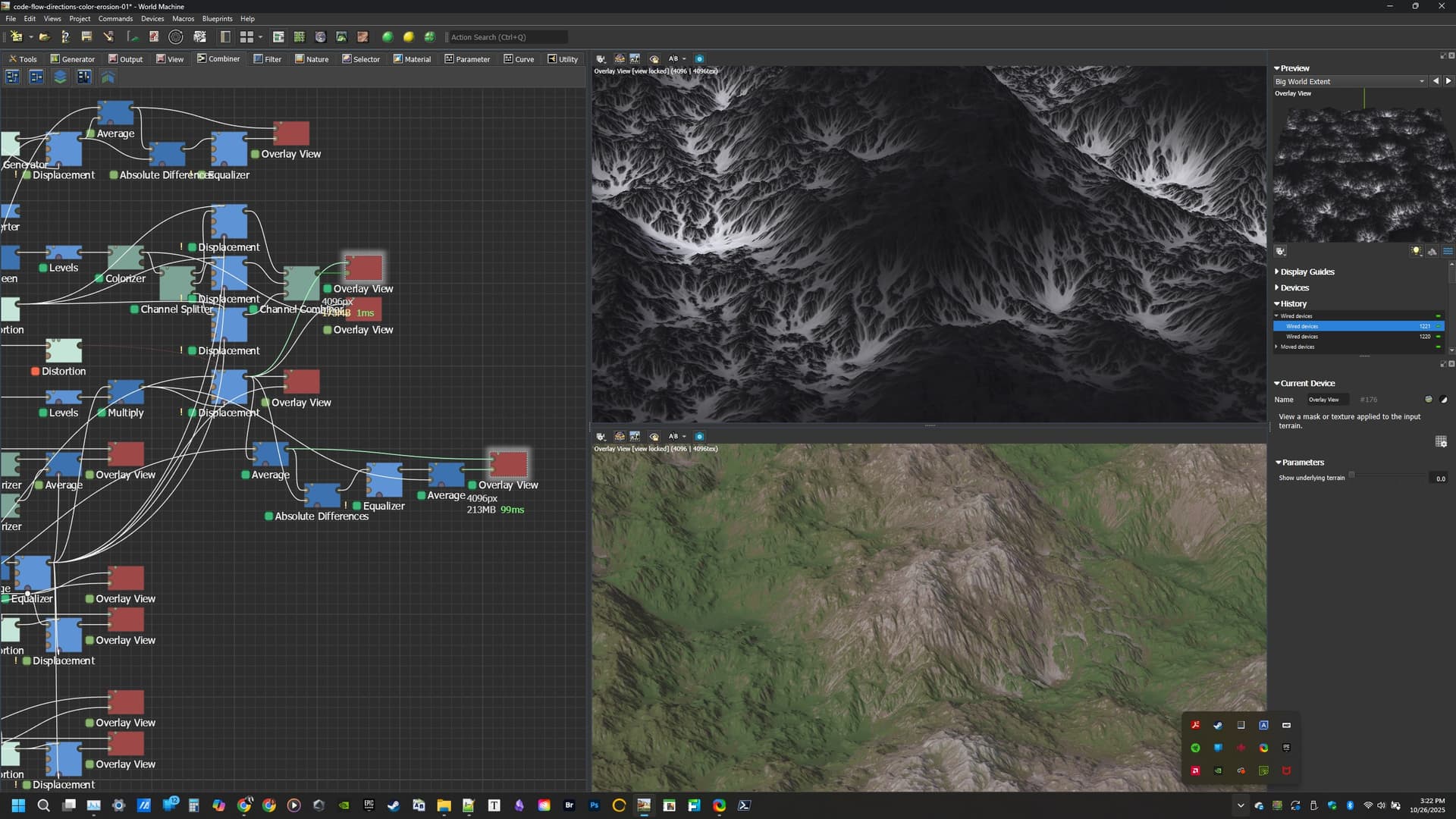Toggle the green indicator on Wired devices 1220
The width and height of the screenshot is (1456, 819).
(1439, 337)
